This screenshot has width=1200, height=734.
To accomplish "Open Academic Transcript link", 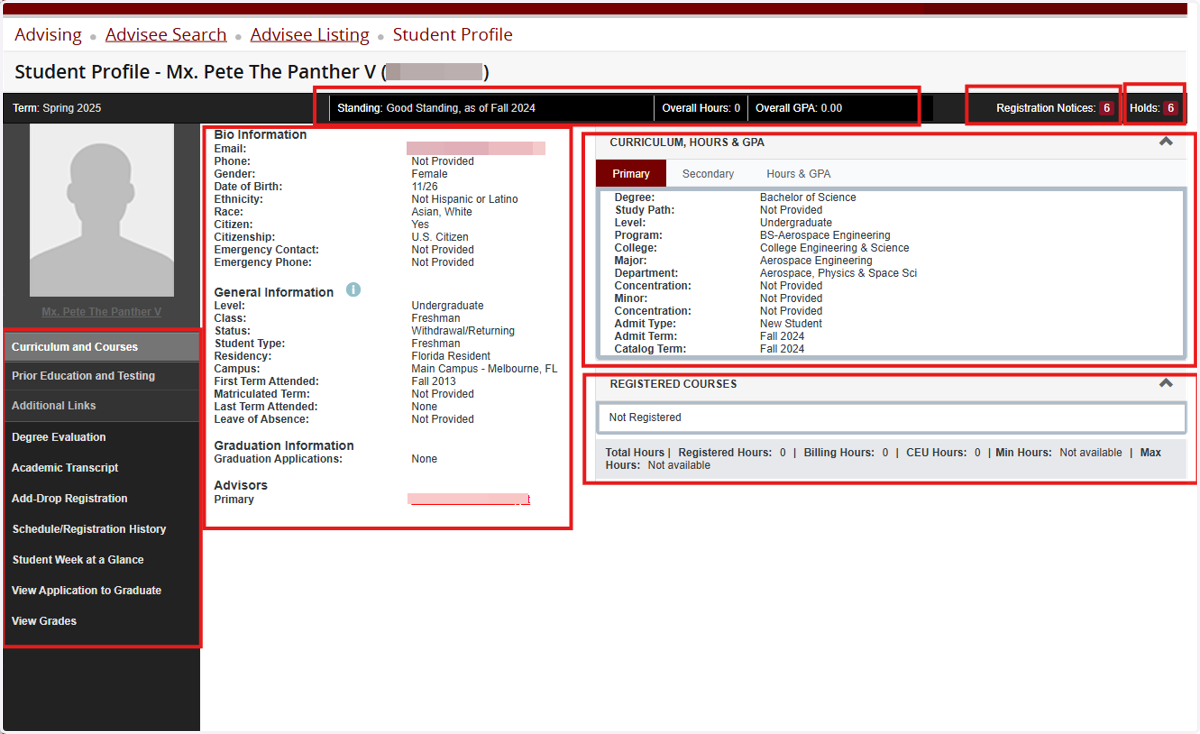I will point(65,468).
